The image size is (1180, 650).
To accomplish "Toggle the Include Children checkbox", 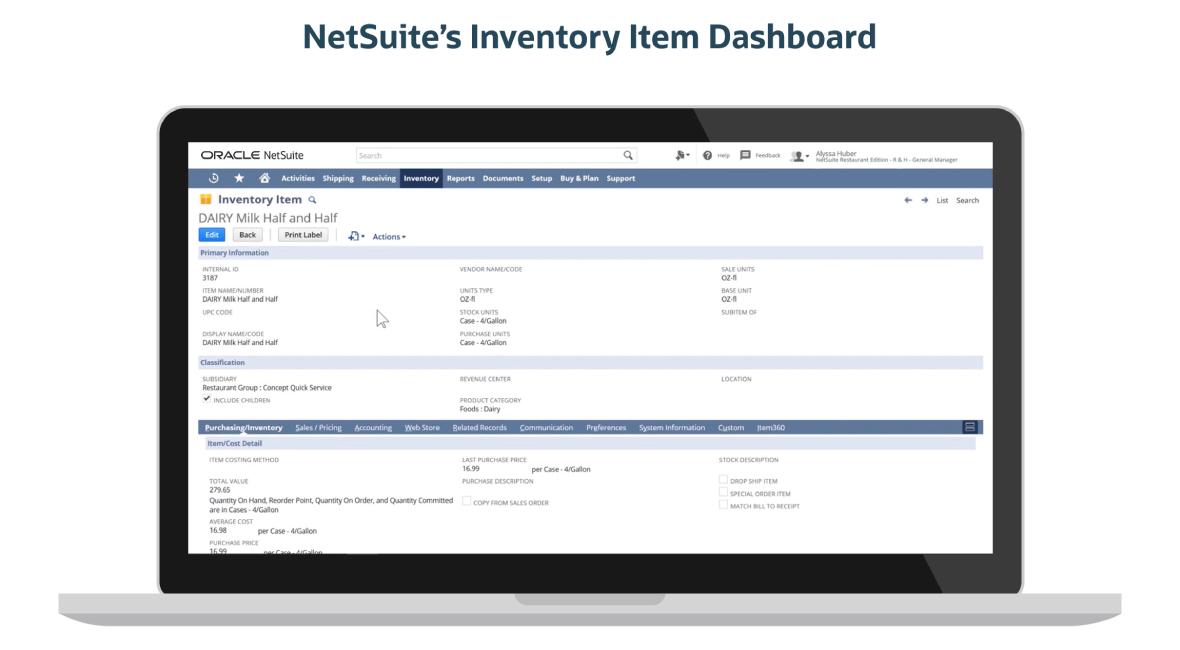I will point(206,399).
